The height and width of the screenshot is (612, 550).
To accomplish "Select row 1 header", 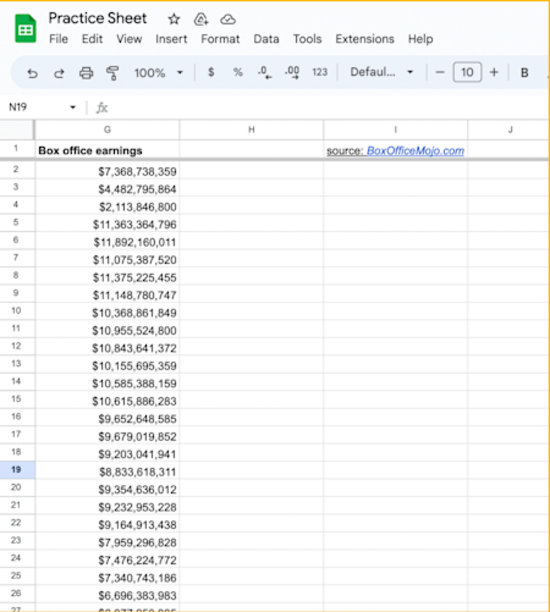I will [x=16, y=149].
